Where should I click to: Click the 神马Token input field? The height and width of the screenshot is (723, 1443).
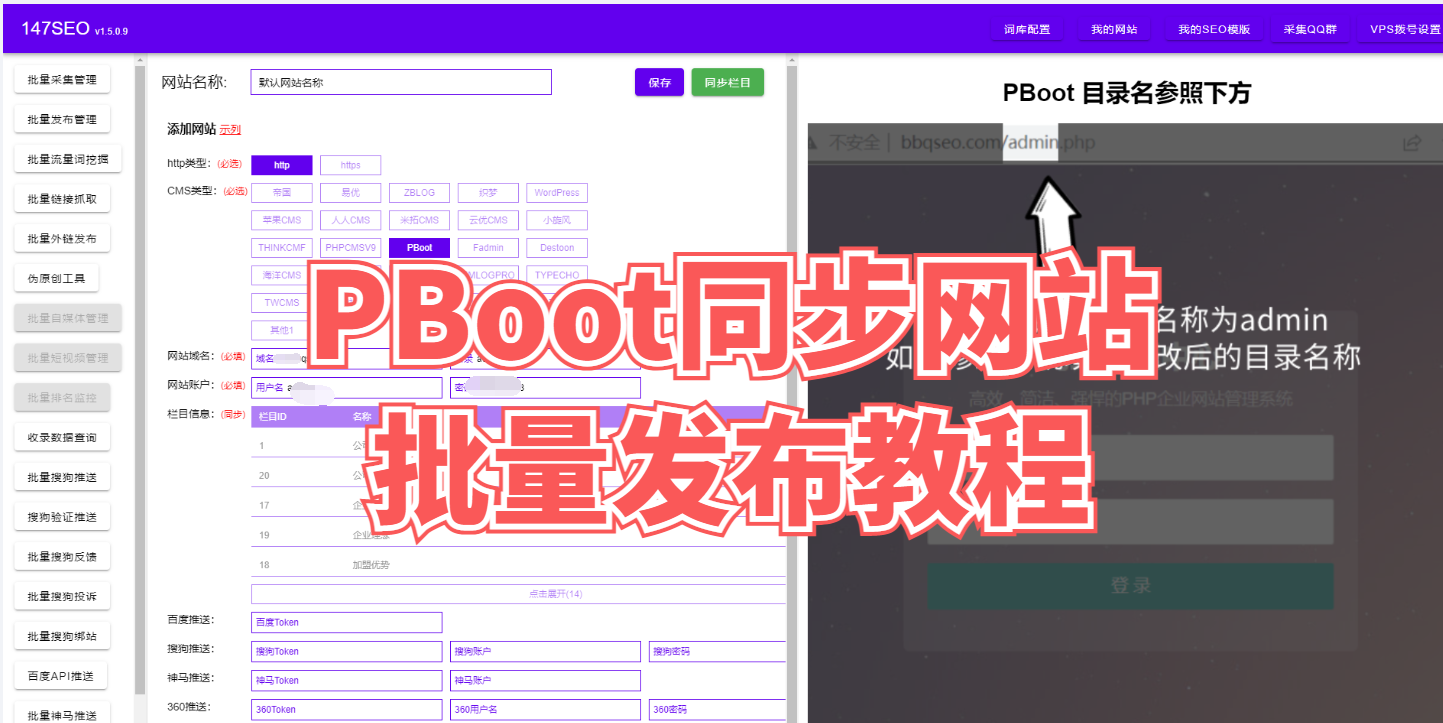click(x=346, y=680)
